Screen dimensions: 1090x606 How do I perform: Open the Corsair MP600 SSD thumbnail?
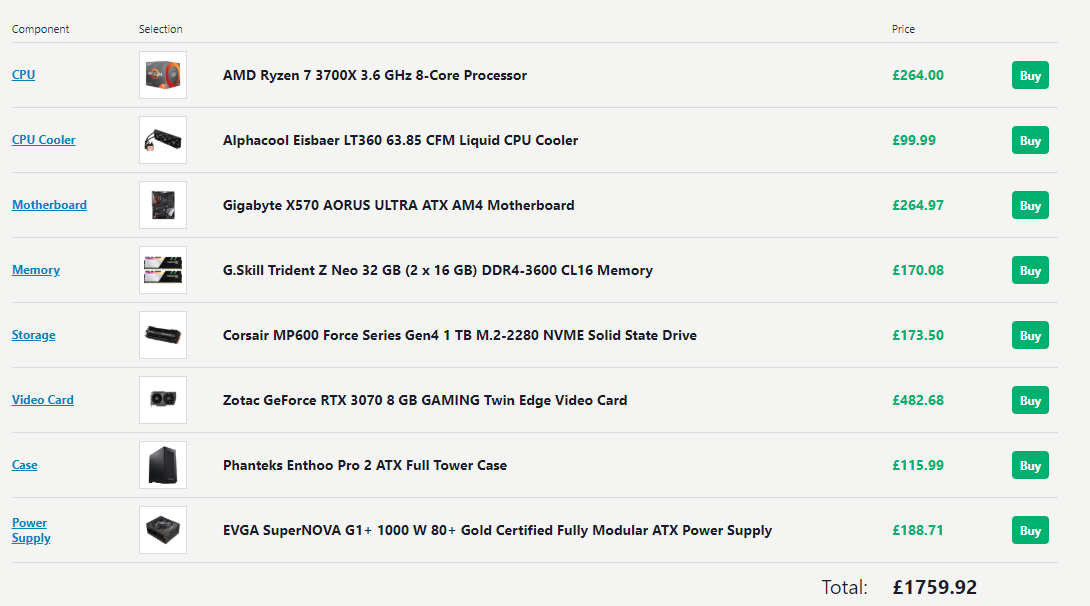pyautogui.click(x=163, y=335)
